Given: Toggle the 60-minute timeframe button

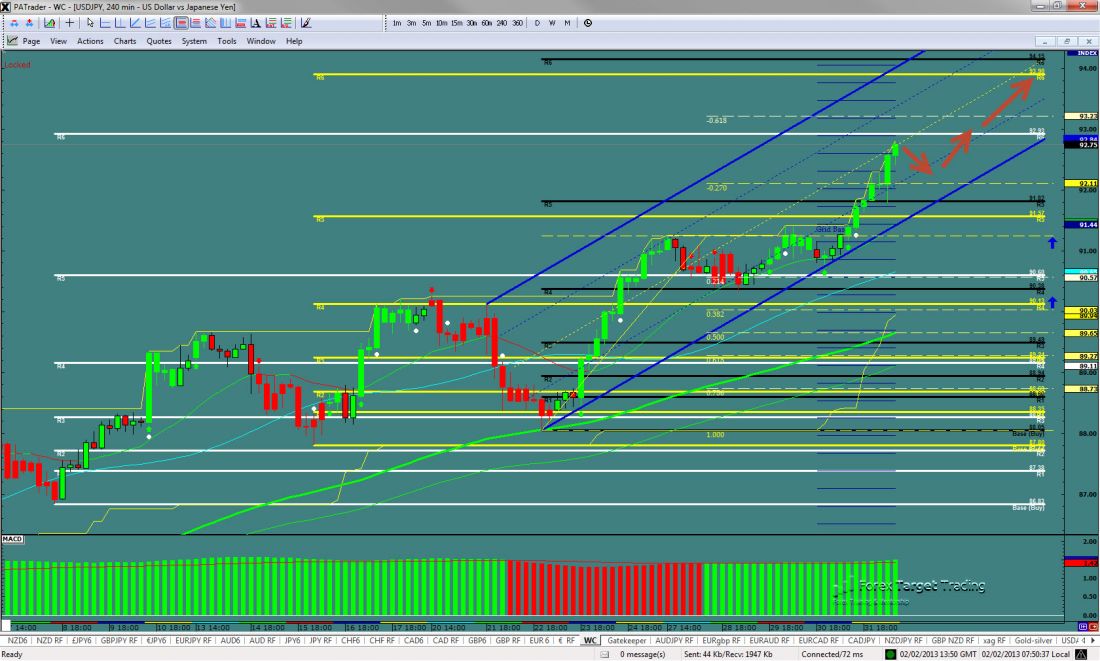Looking at the screenshot, I should [486, 22].
